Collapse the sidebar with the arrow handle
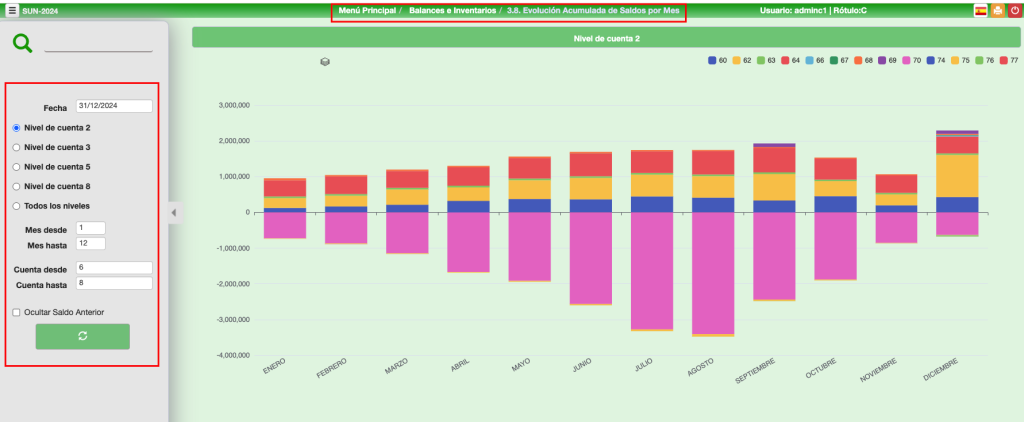 click(x=173, y=212)
